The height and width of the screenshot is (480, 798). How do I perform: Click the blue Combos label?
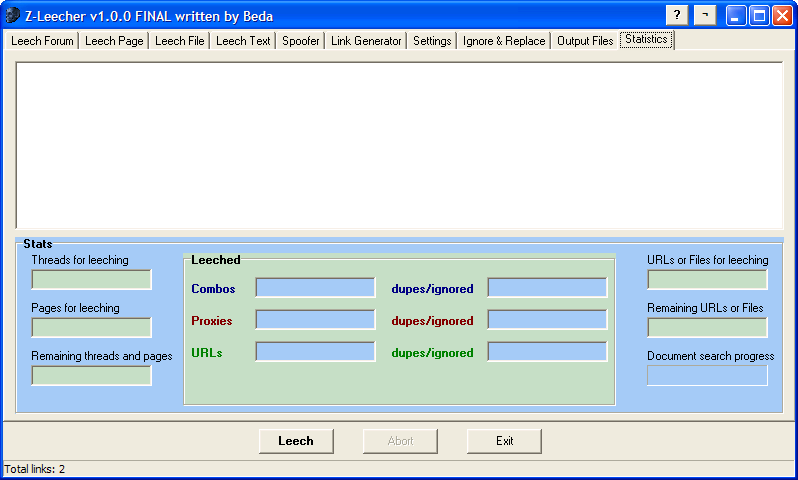213,289
